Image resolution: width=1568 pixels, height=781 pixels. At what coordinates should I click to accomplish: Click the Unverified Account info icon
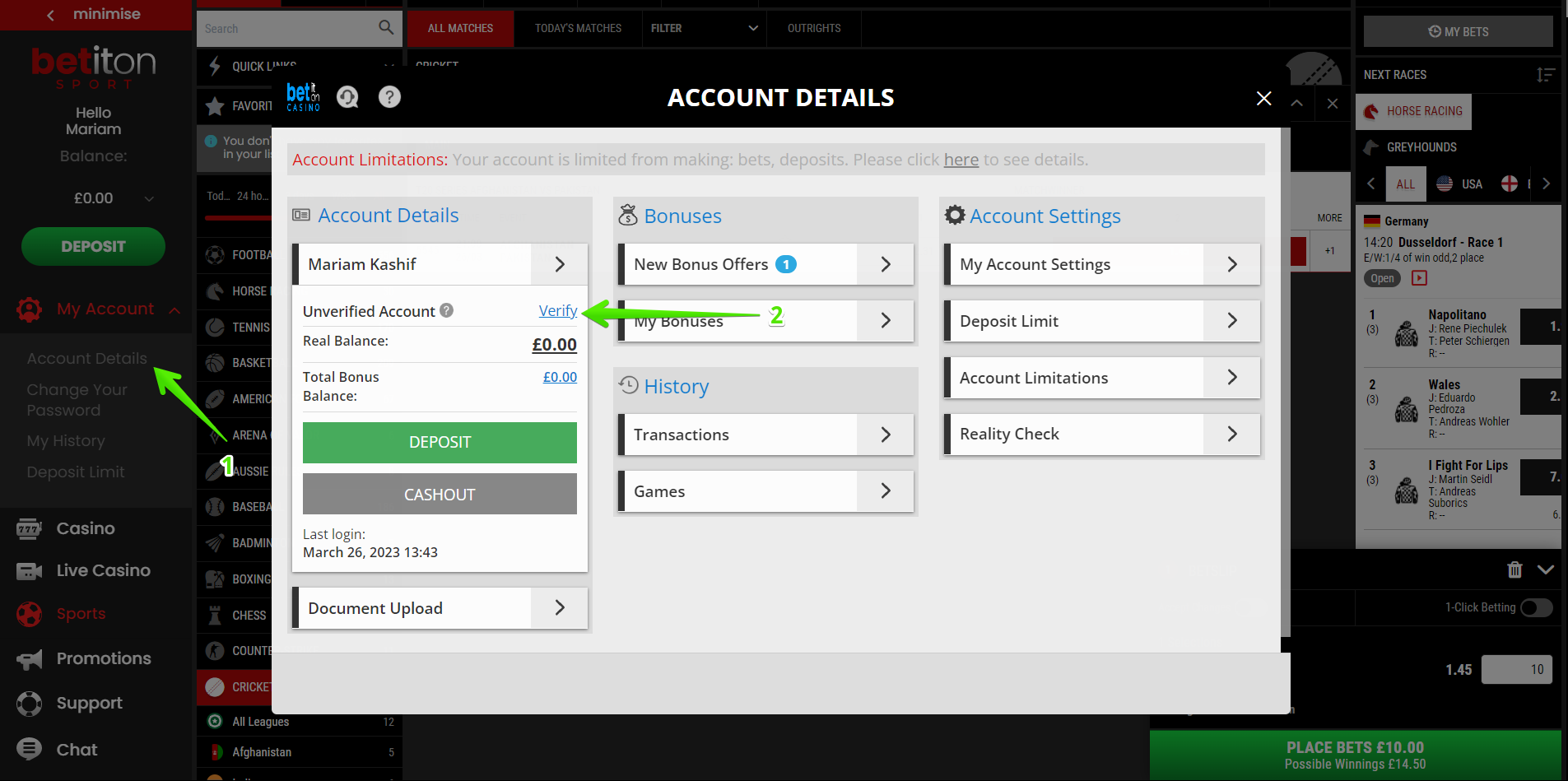pos(446,310)
